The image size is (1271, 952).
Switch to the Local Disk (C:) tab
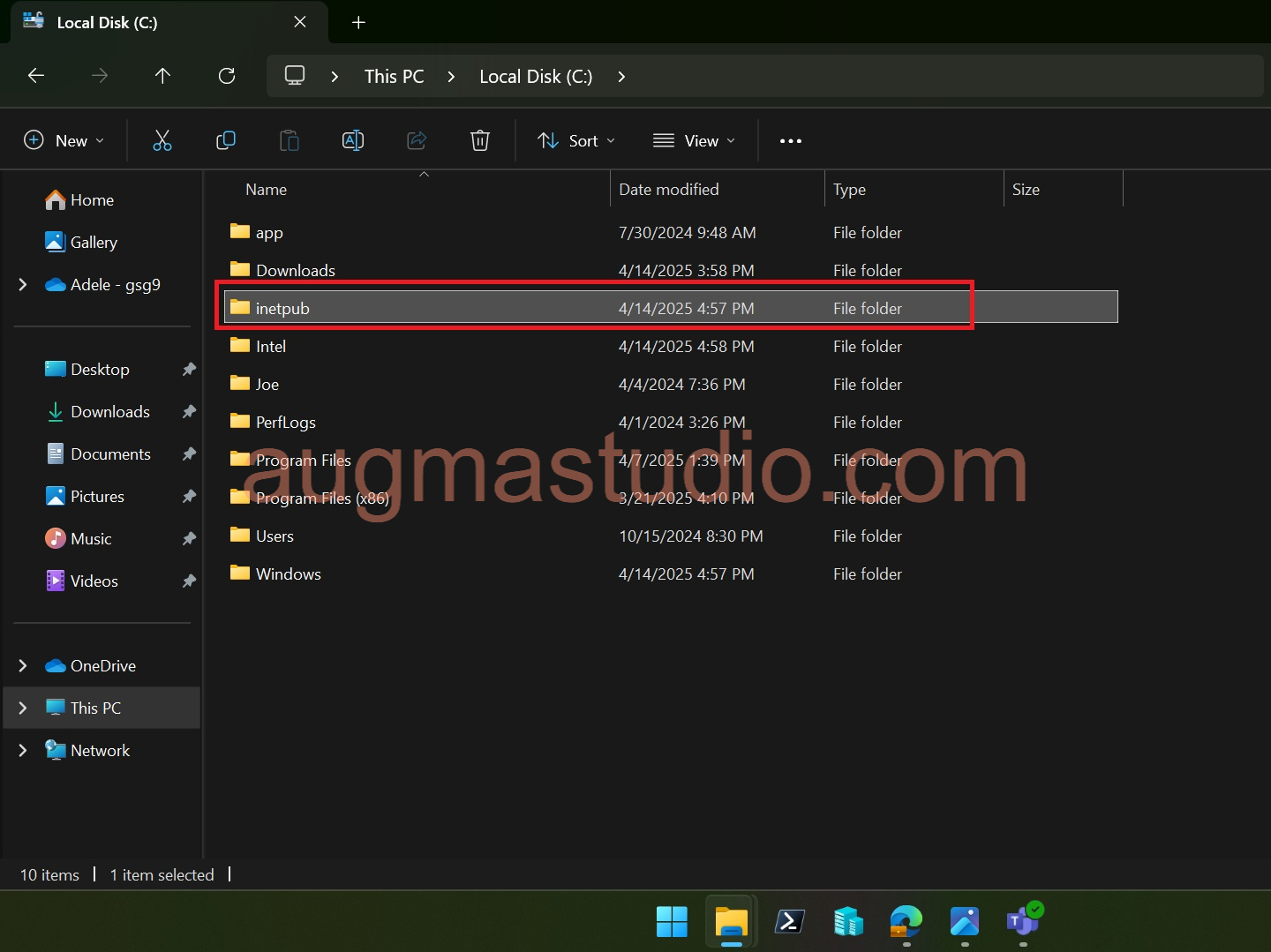click(141, 22)
